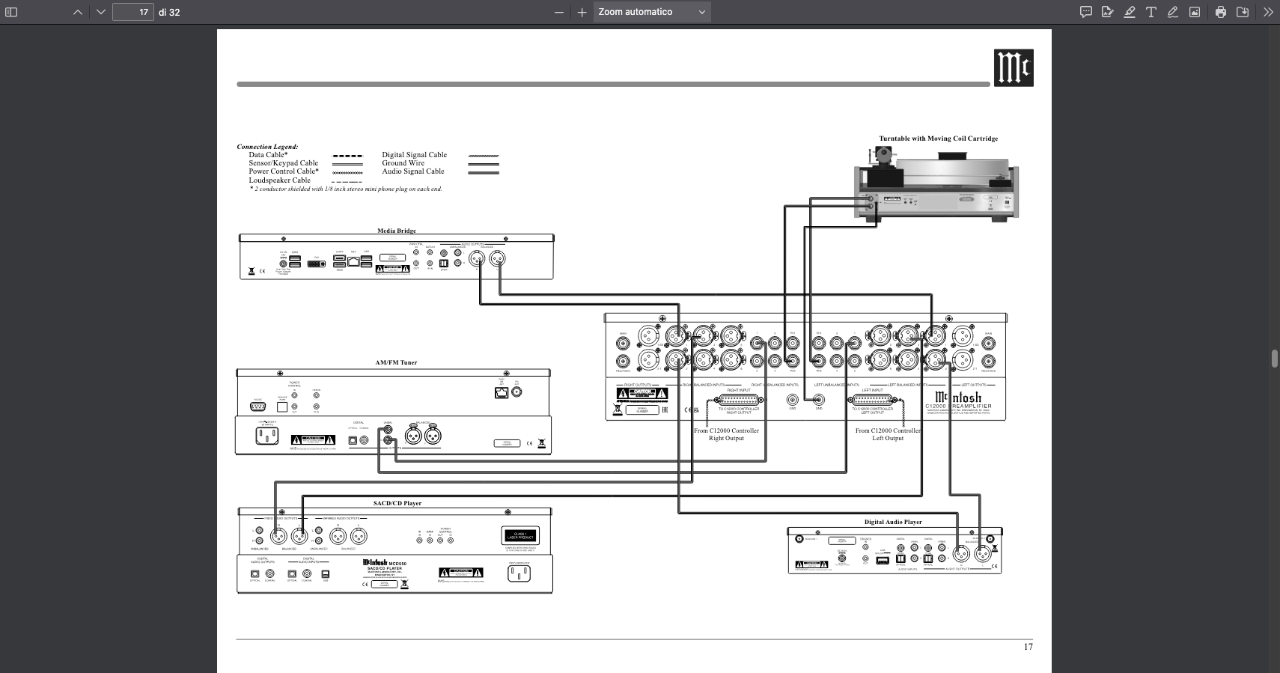Screen dimensions: 1280x673
Task: Zoom out with the minus button
Action: 559,12
